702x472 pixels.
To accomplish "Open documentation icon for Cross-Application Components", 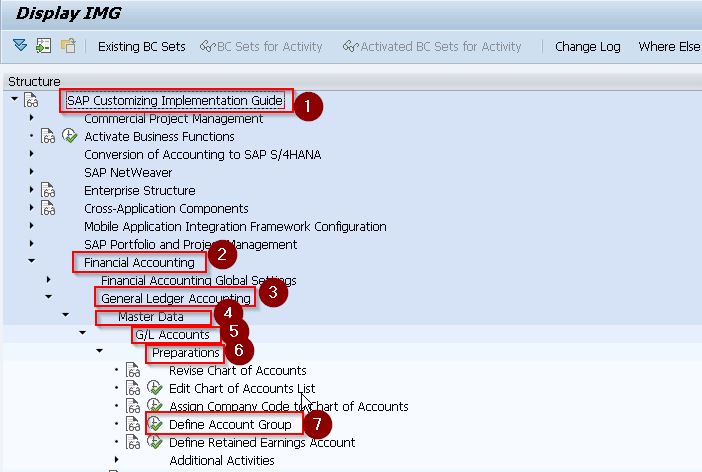I will click(48, 208).
